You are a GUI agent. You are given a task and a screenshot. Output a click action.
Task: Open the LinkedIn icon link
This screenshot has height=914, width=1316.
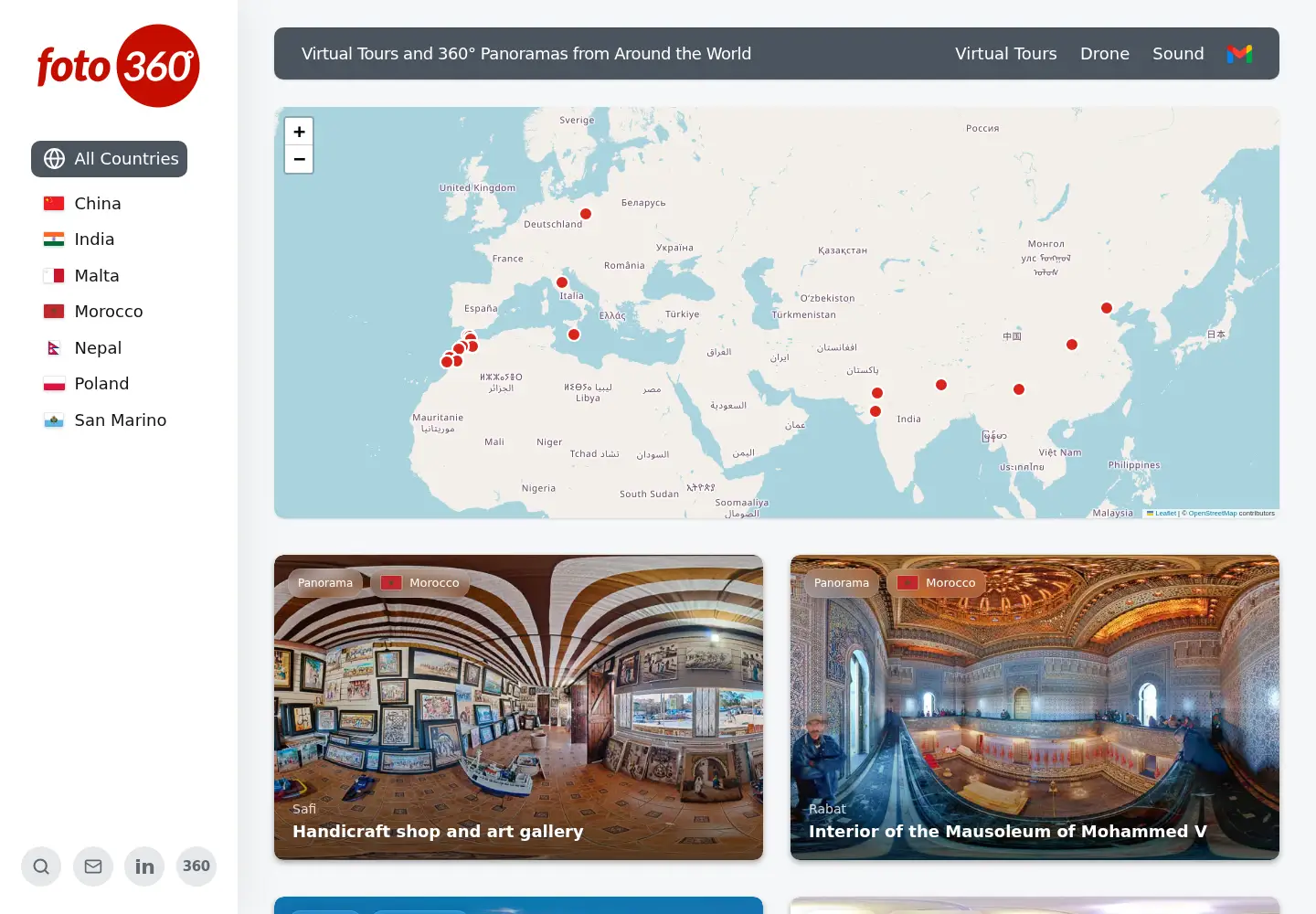[x=144, y=866]
